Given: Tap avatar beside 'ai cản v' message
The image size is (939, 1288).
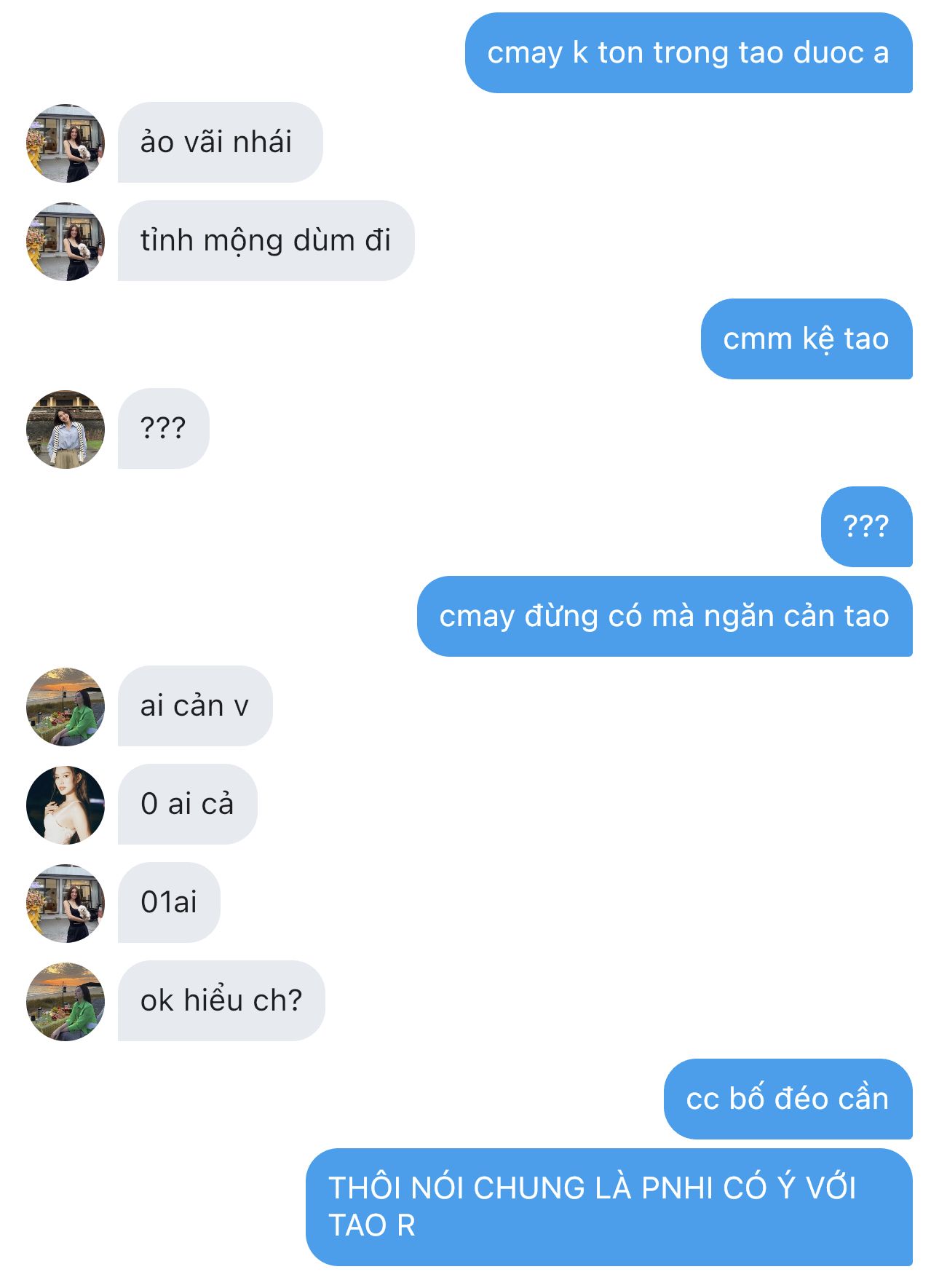Looking at the screenshot, I should click(66, 706).
